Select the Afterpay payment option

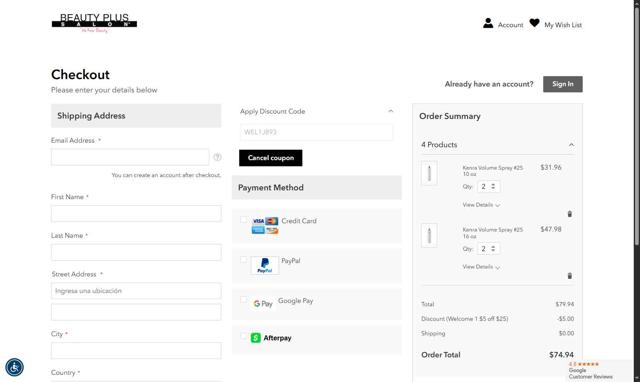[x=243, y=336]
